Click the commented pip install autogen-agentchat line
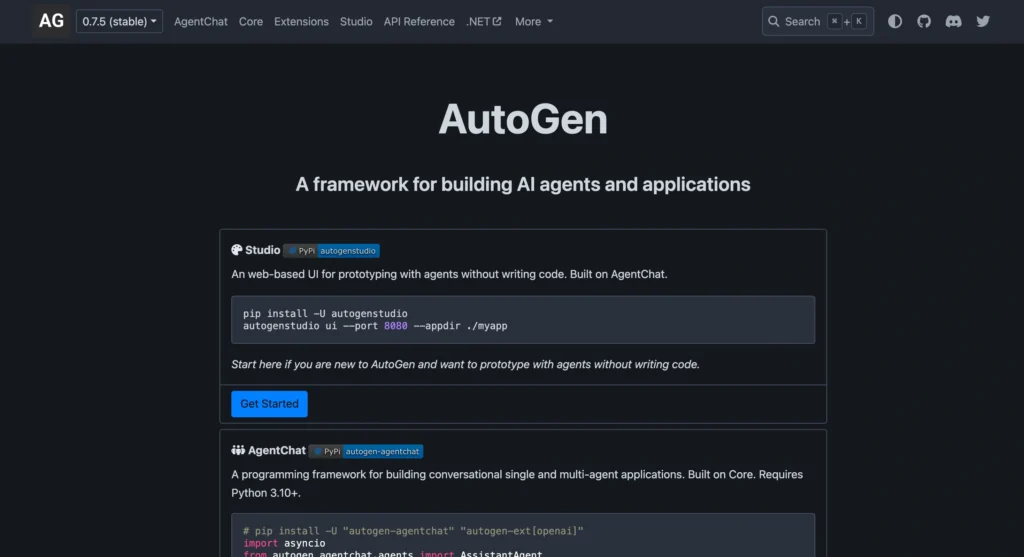This screenshot has height=557, width=1024. (413, 531)
